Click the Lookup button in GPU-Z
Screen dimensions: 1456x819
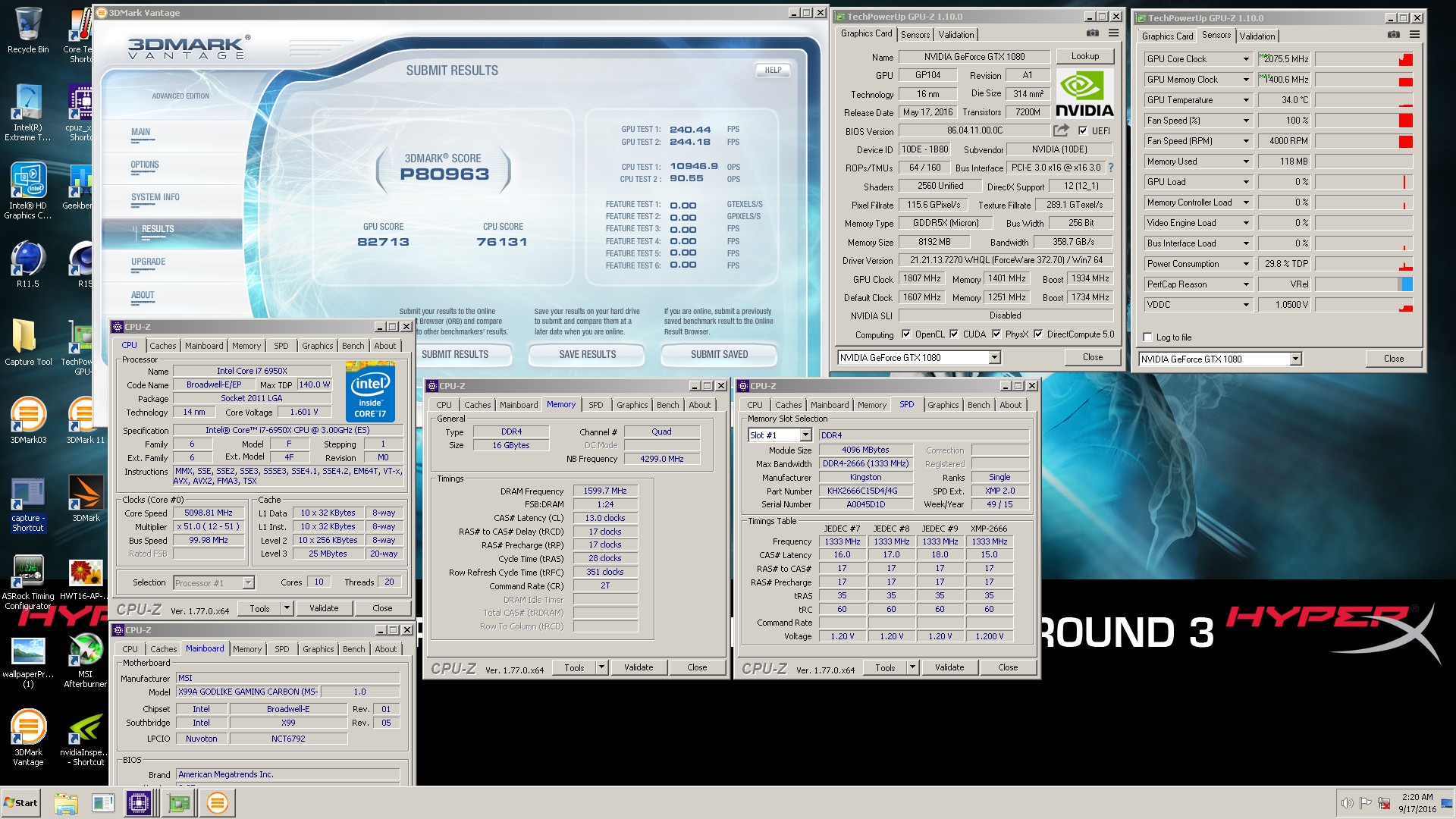tap(1084, 56)
